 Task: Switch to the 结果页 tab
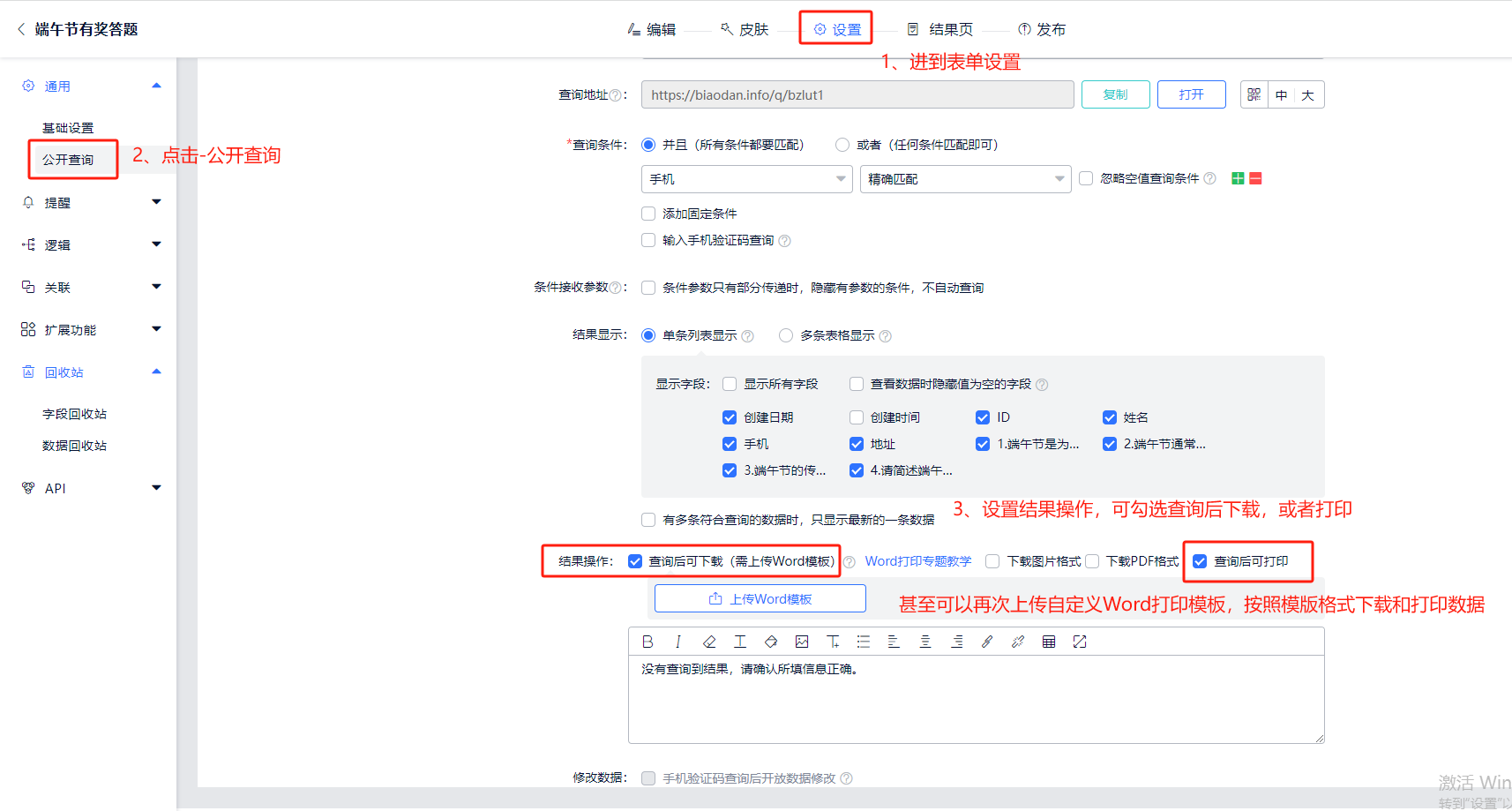point(940,29)
